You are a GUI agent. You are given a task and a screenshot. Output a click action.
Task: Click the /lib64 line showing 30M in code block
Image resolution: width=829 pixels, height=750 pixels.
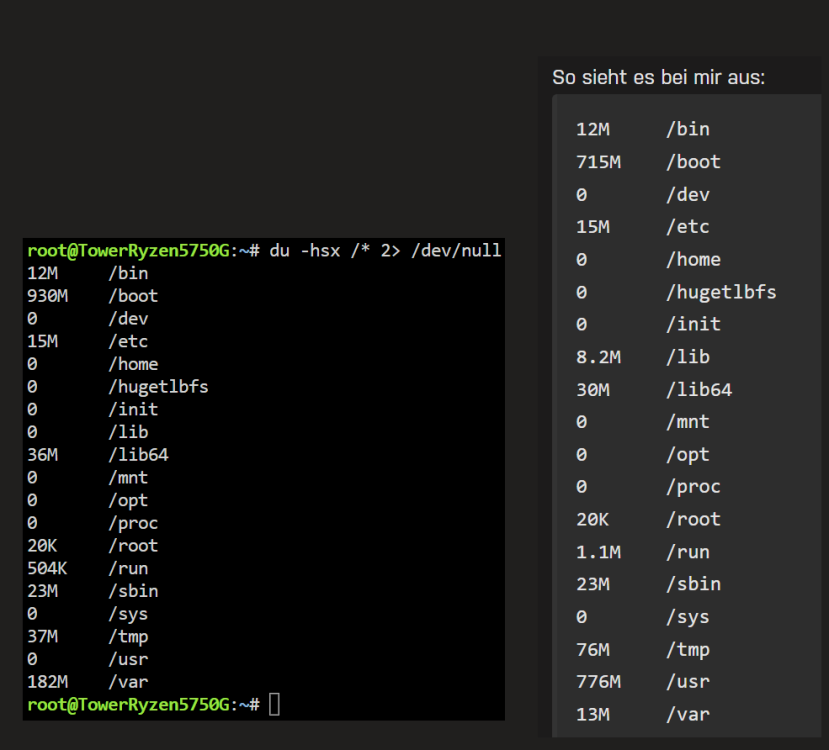tap(654, 390)
